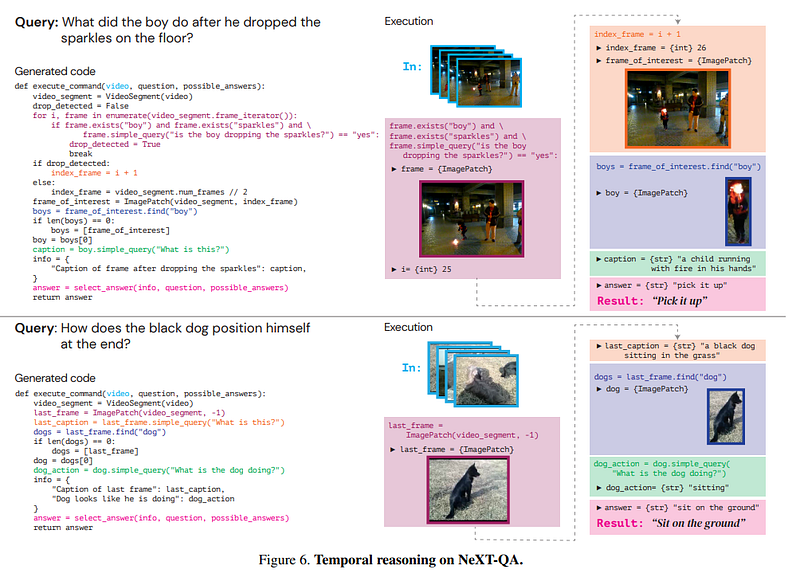Click the 'if len(boys) == 0:' code line

coord(73,221)
